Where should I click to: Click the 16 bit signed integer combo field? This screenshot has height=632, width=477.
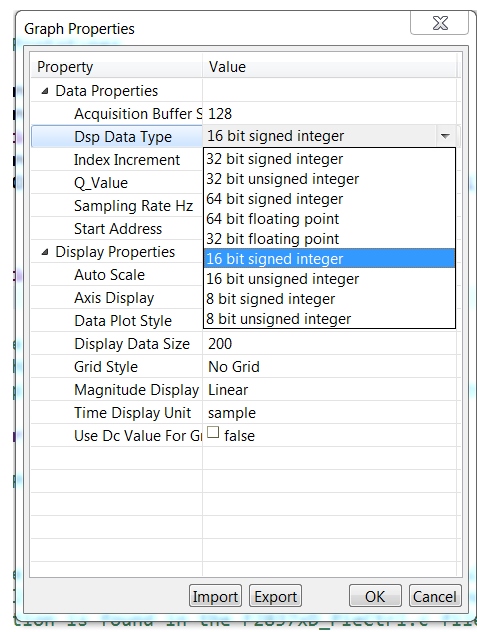(320, 136)
